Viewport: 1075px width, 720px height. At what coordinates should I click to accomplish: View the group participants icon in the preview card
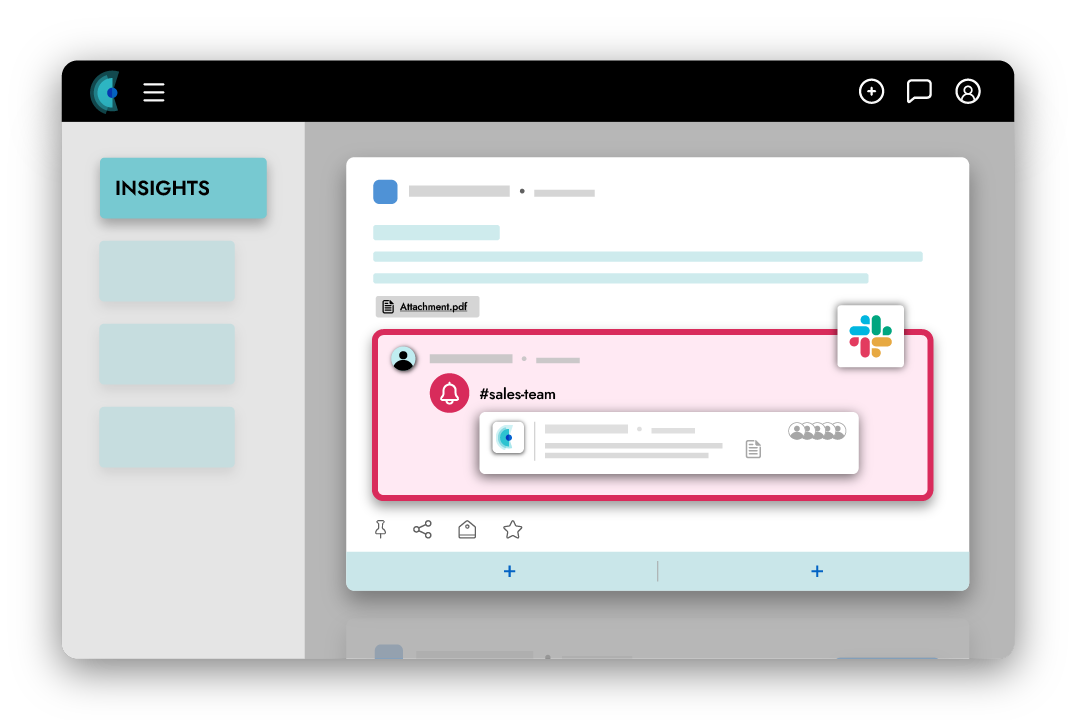(x=817, y=430)
